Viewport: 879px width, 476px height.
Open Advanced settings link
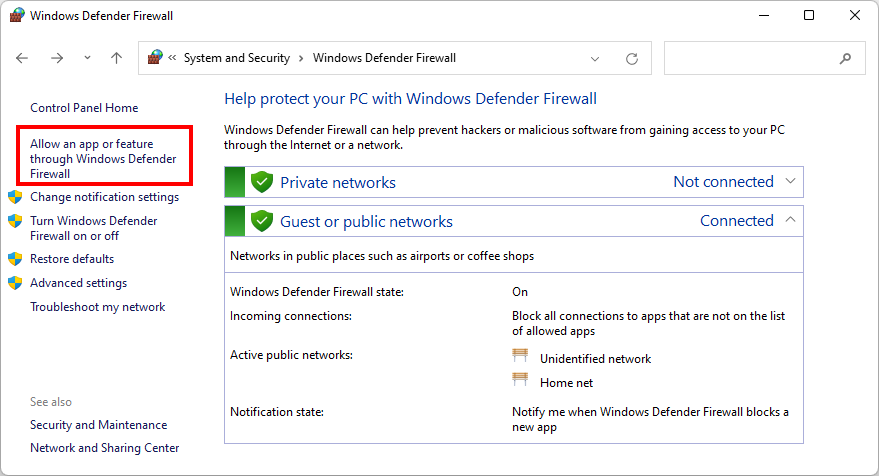[x=78, y=283]
